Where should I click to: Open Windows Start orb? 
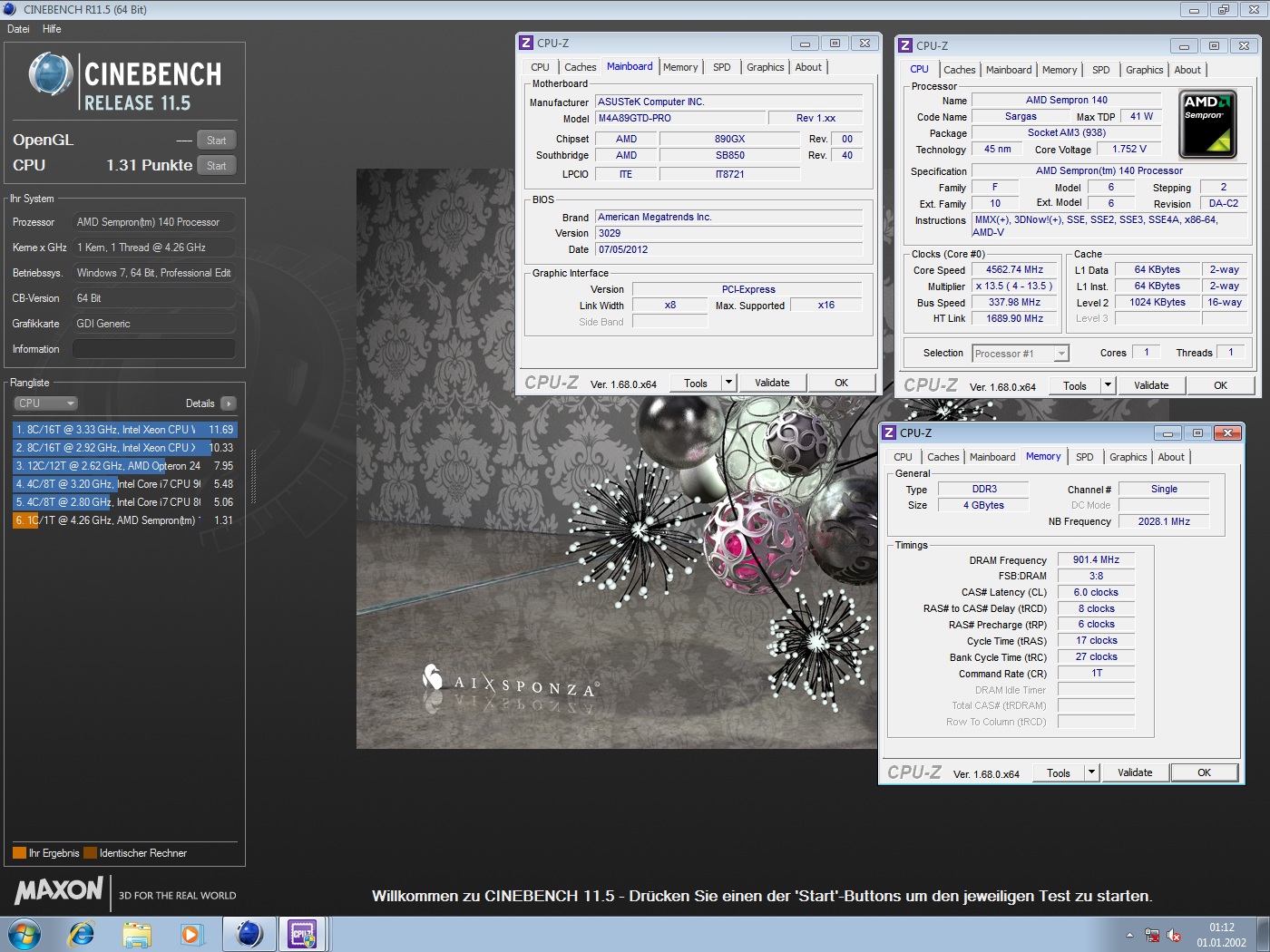pyautogui.click(x=24, y=934)
